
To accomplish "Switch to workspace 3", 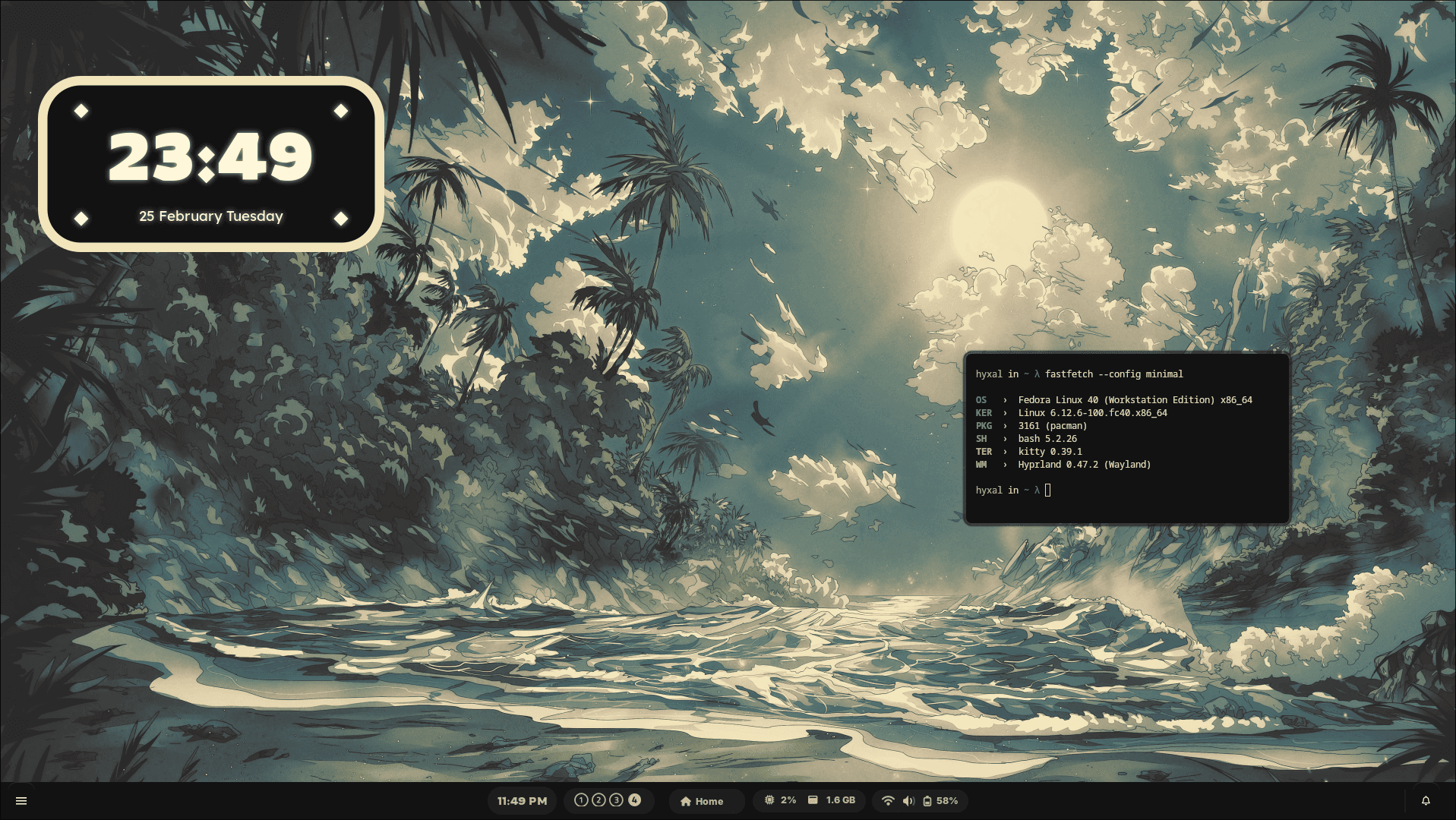I will [x=617, y=800].
